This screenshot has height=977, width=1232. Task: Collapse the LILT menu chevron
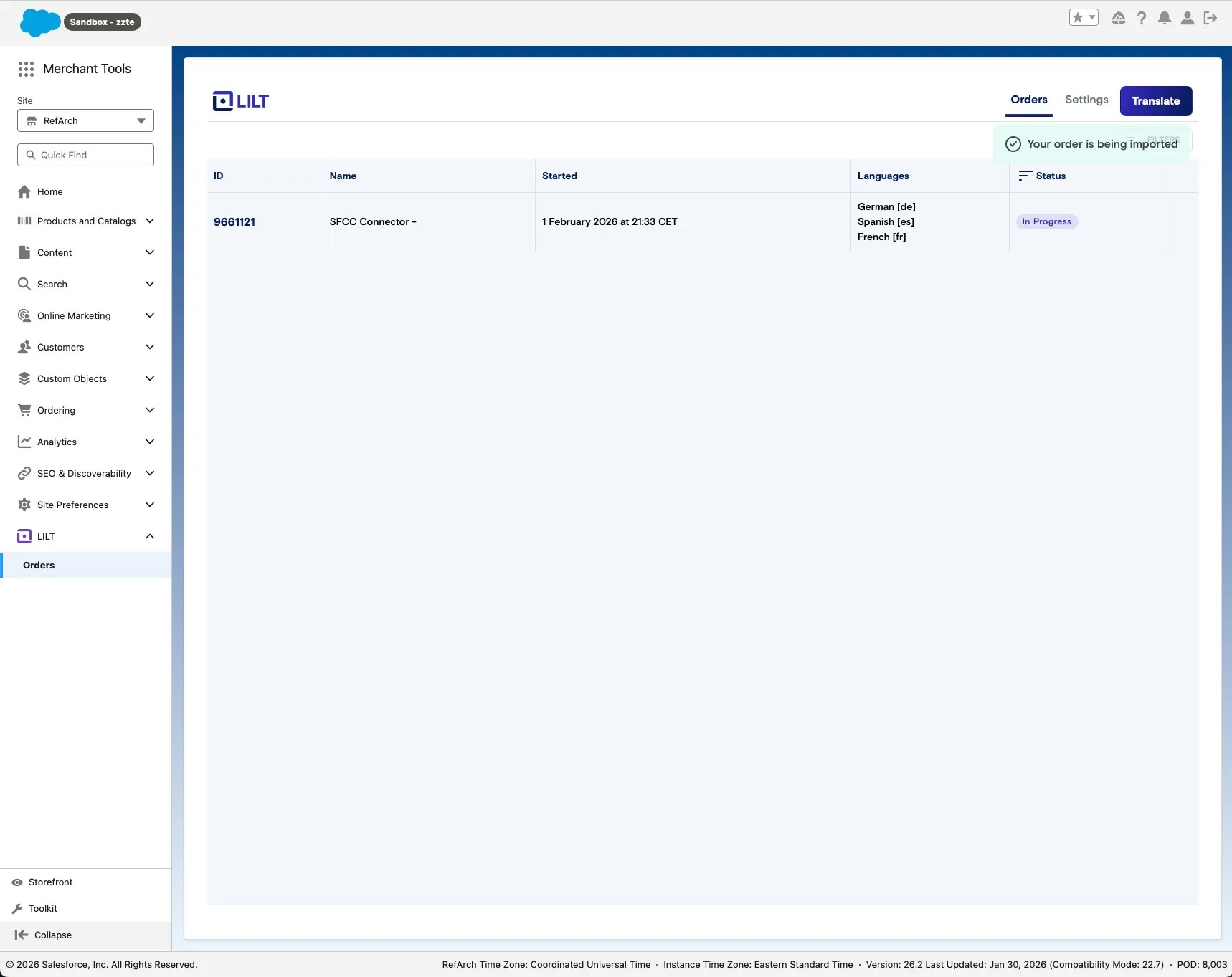(x=150, y=536)
